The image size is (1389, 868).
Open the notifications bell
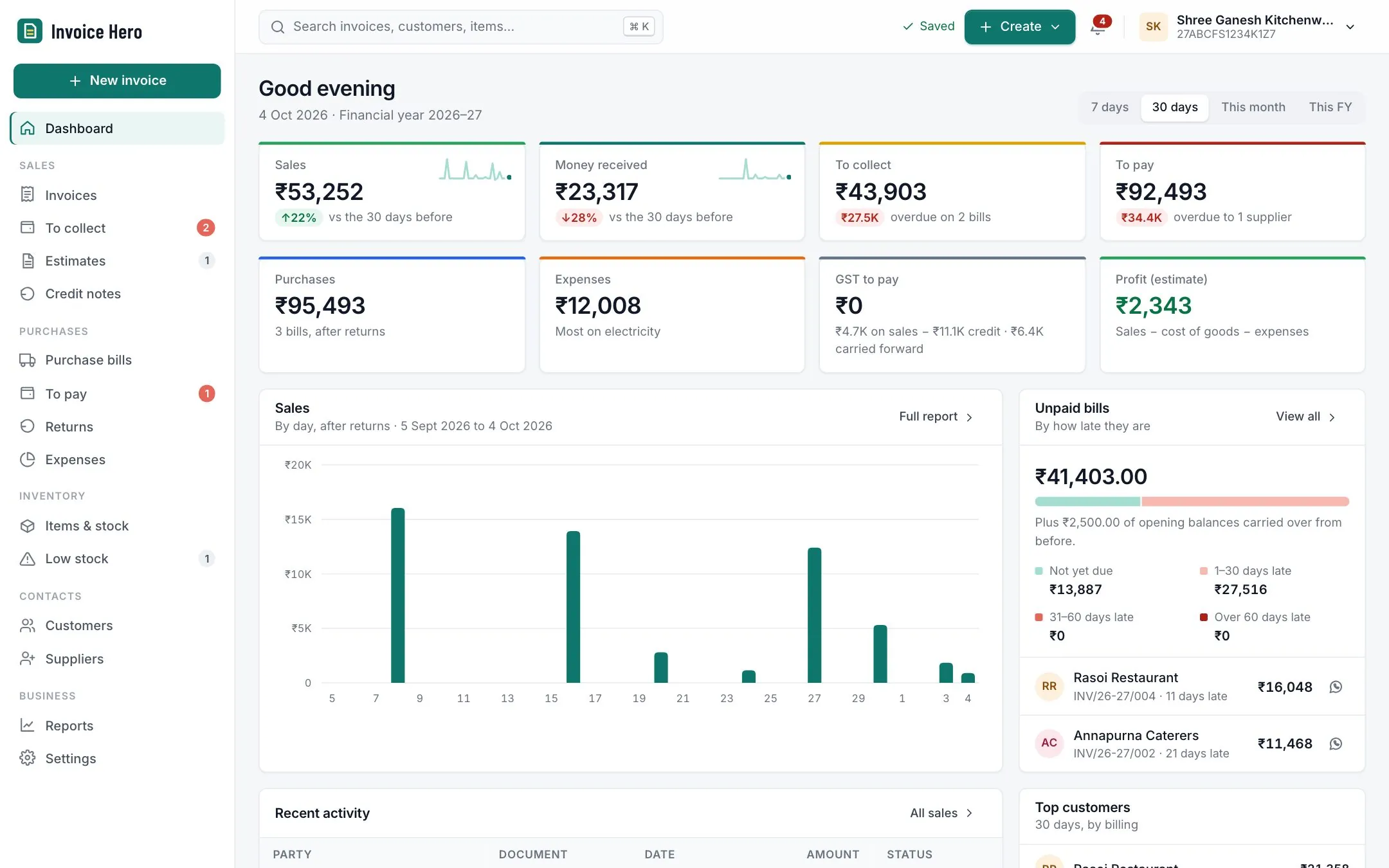(x=1098, y=27)
